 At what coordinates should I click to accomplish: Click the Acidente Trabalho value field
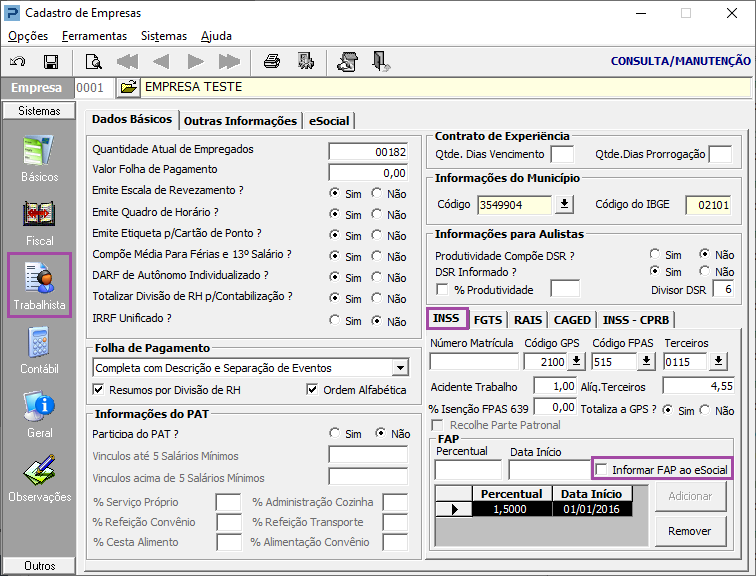[x=555, y=386]
